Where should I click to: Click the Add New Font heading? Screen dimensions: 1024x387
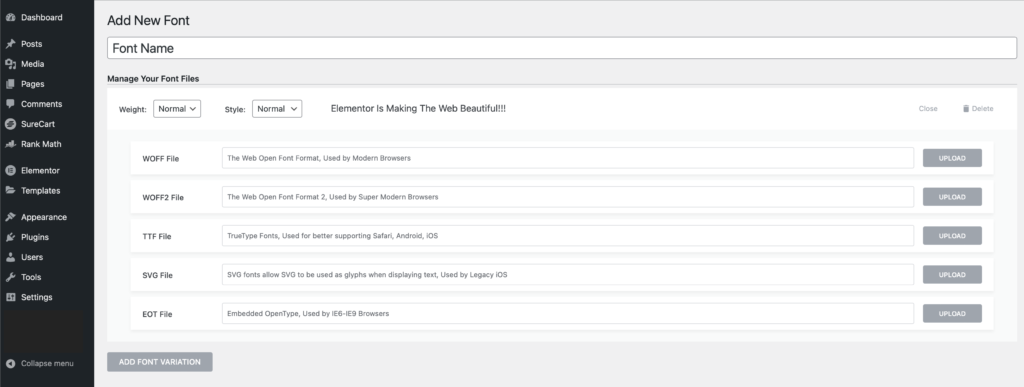point(148,20)
